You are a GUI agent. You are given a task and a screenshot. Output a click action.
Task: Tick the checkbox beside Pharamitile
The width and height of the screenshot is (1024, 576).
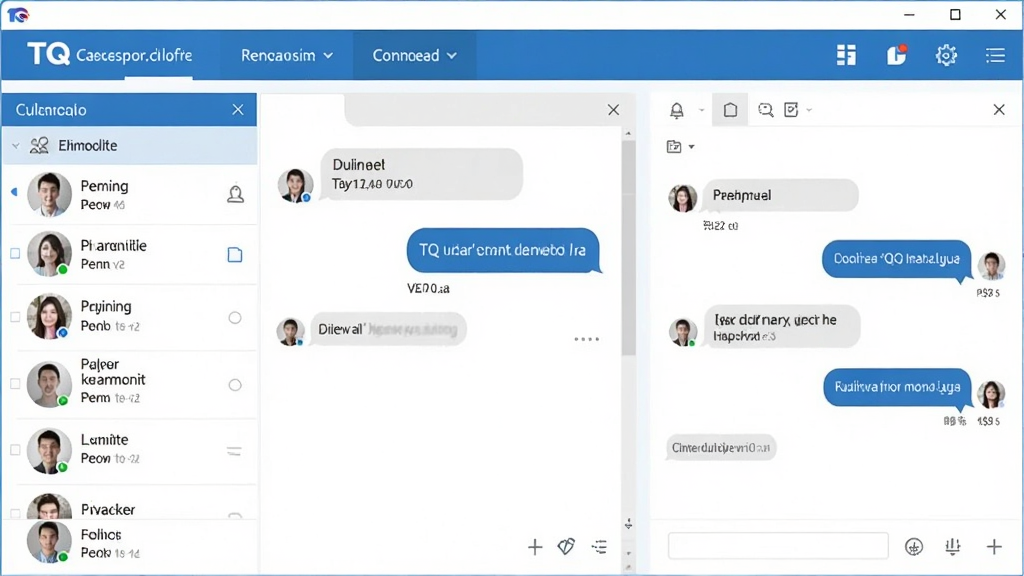click(15, 253)
